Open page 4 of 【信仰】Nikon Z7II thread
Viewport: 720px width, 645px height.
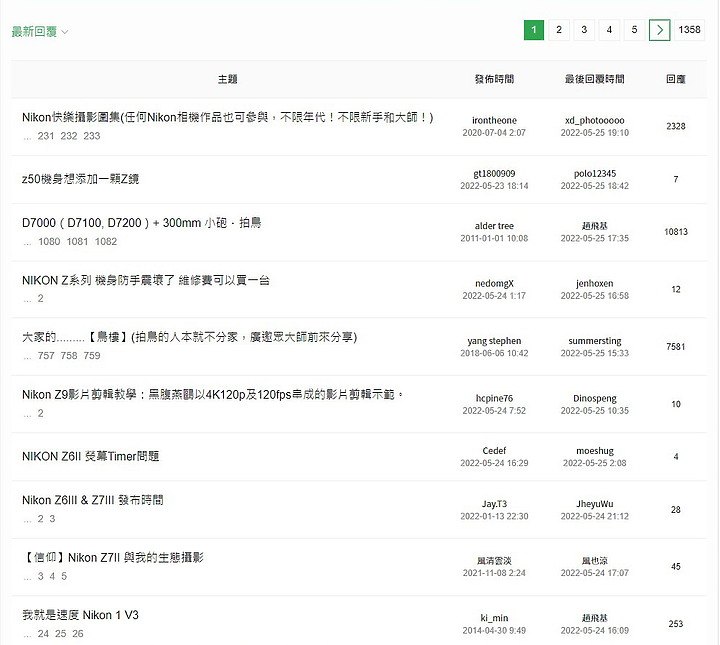pos(52,576)
